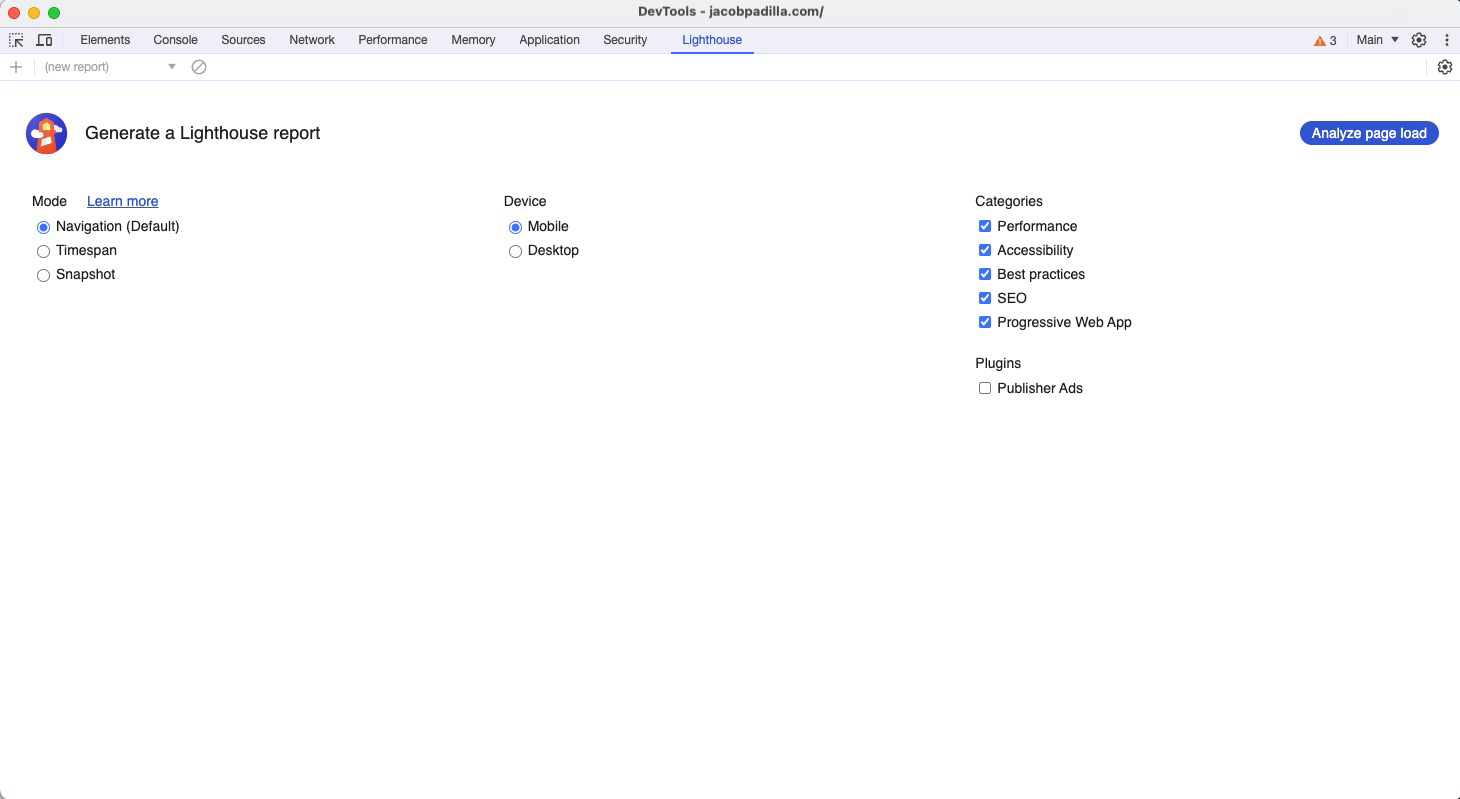The width and height of the screenshot is (1460, 799).
Task: Disable the SEO category checkbox
Action: [985, 298]
